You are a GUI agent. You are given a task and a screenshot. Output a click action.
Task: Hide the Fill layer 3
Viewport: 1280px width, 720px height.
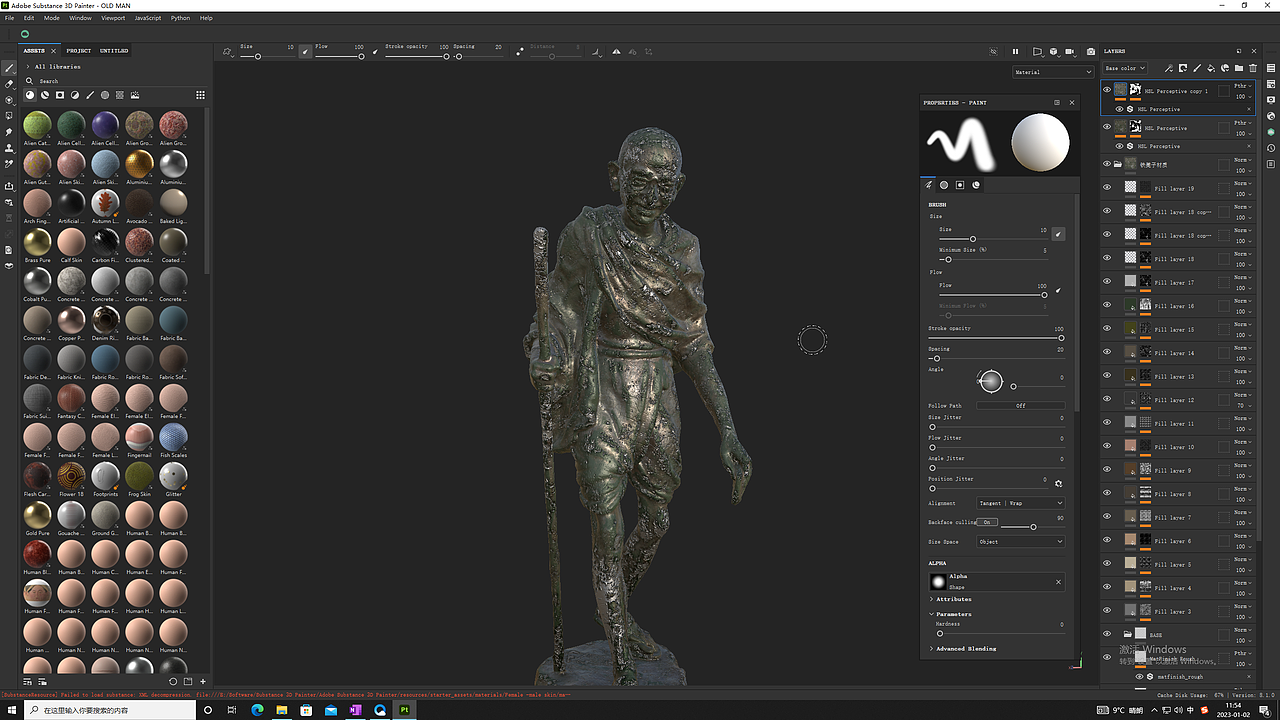1107,611
